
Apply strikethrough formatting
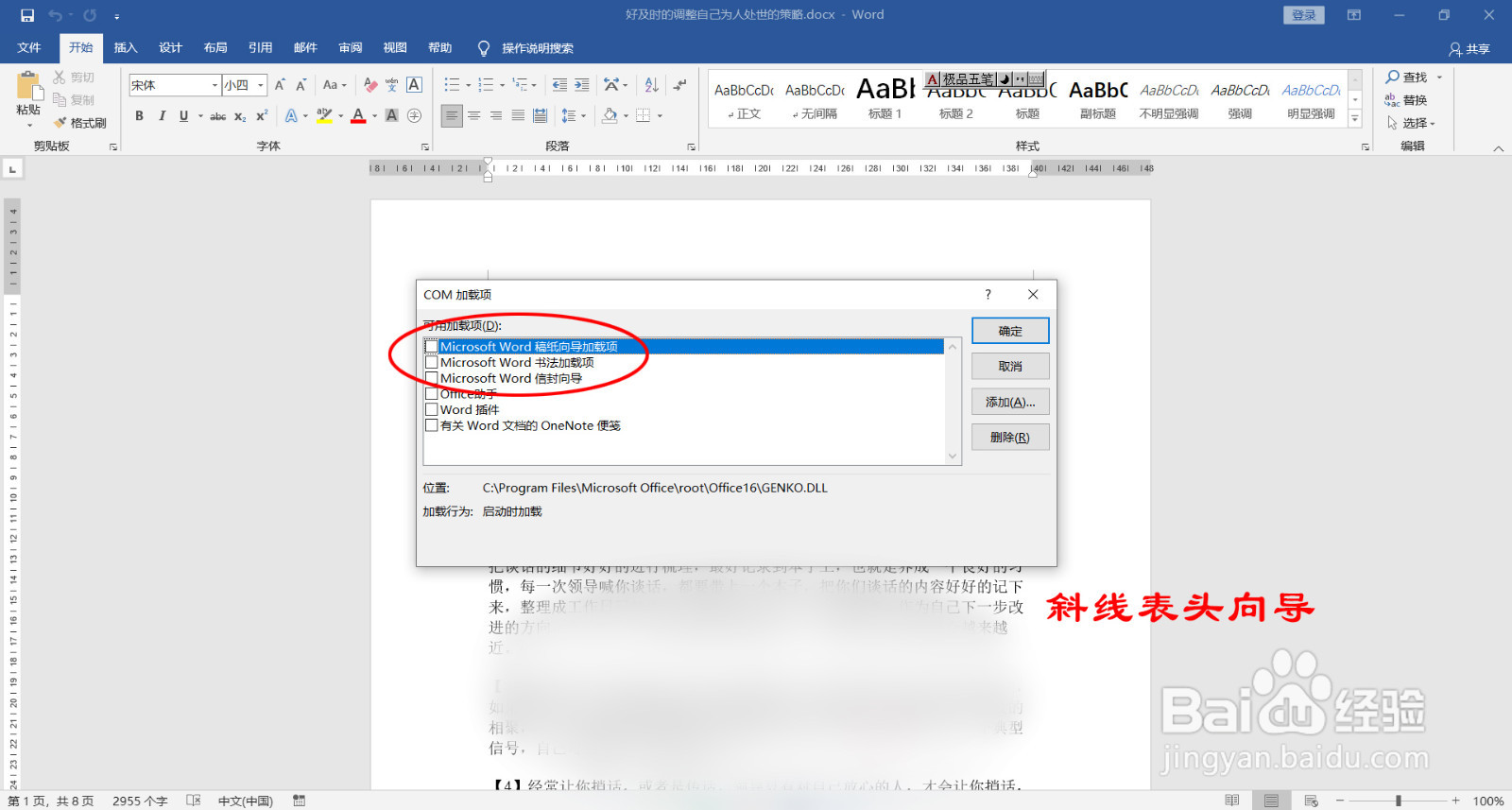[217, 116]
